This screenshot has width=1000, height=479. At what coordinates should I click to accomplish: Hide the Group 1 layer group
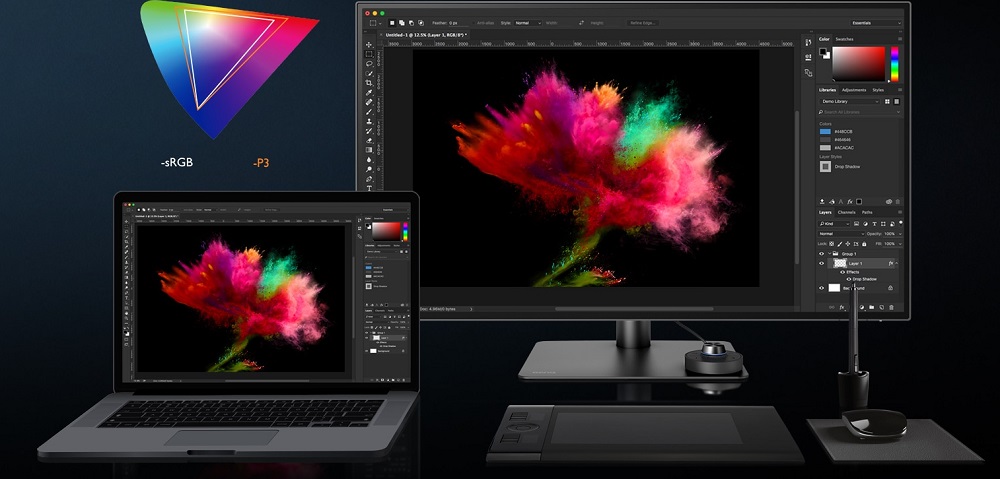(822, 254)
